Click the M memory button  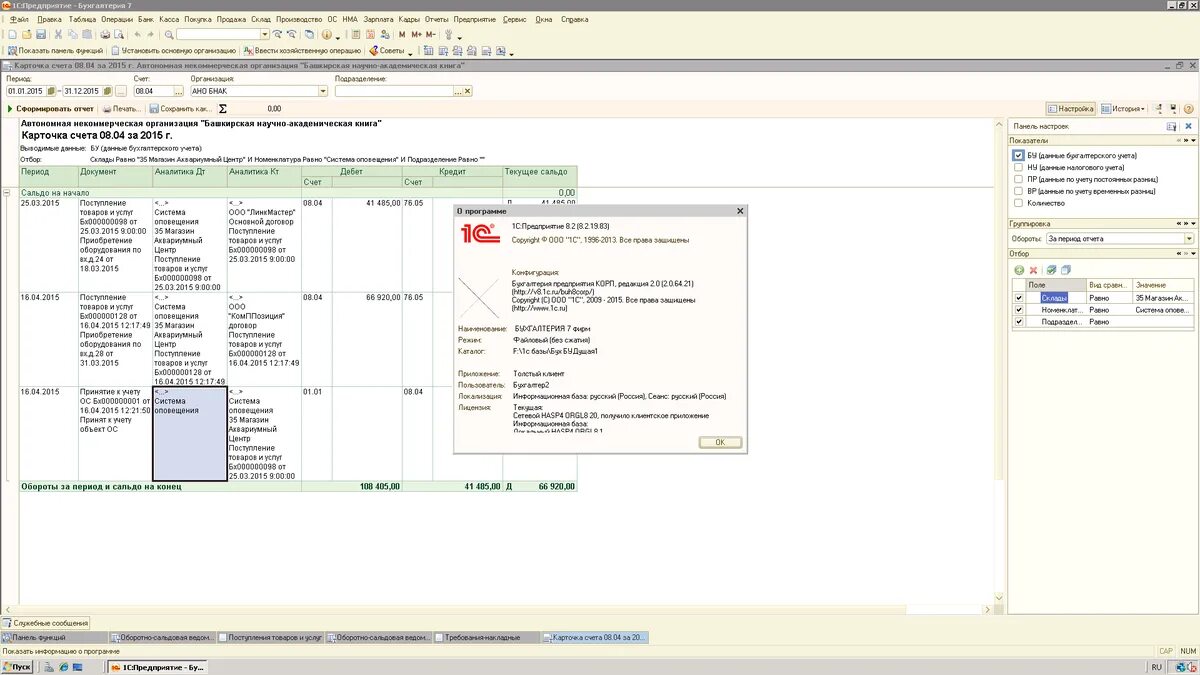point(402,34)
